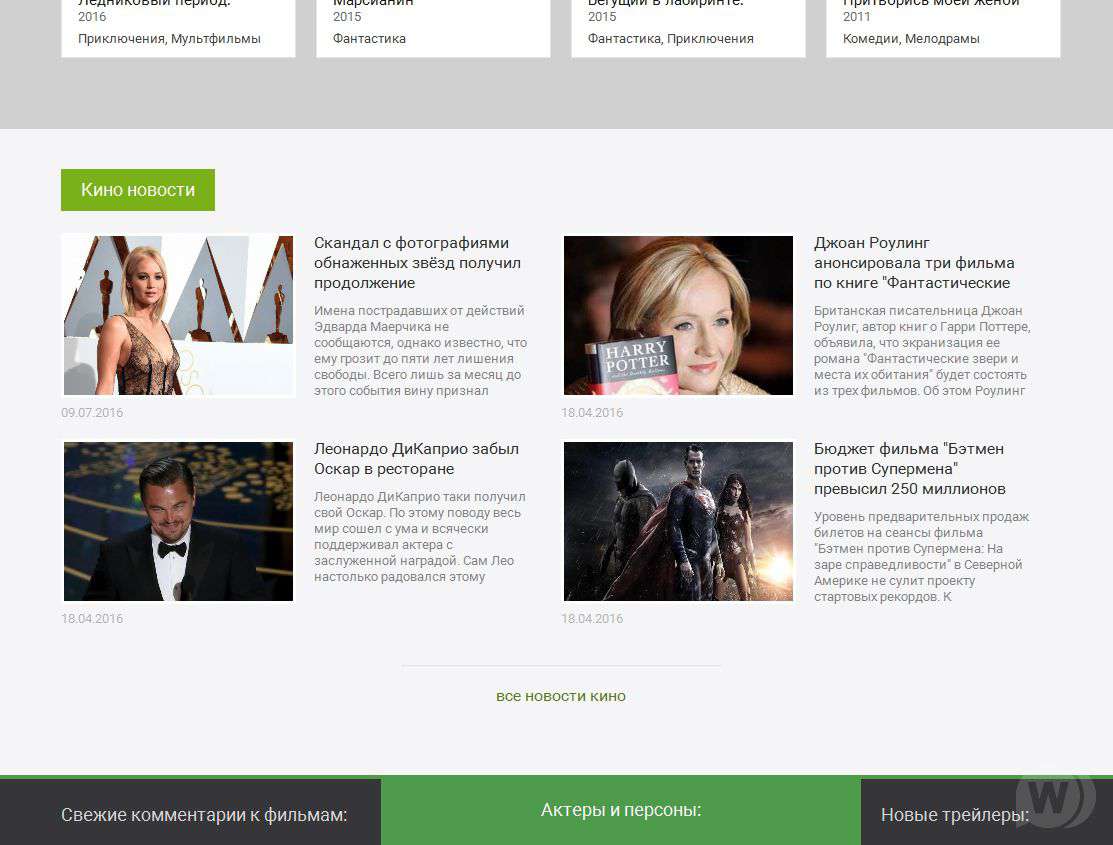Click year '2016' on the first movie card
1113x845 pixels.
(x=92, y=16)
